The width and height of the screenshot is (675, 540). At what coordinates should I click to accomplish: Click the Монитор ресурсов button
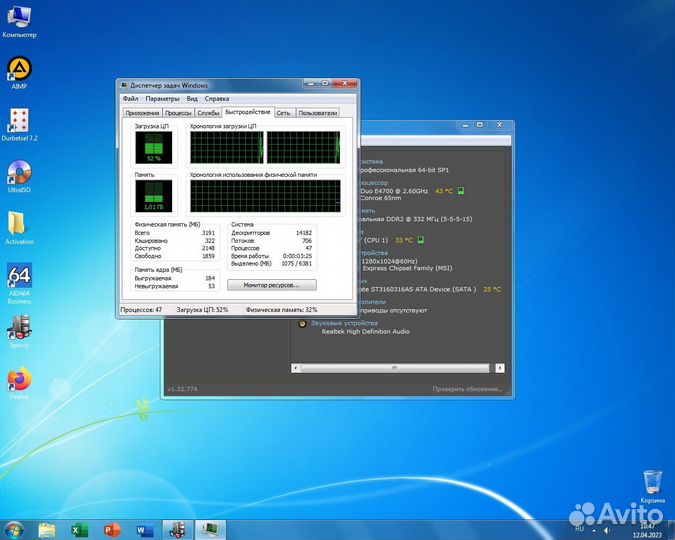272,285
